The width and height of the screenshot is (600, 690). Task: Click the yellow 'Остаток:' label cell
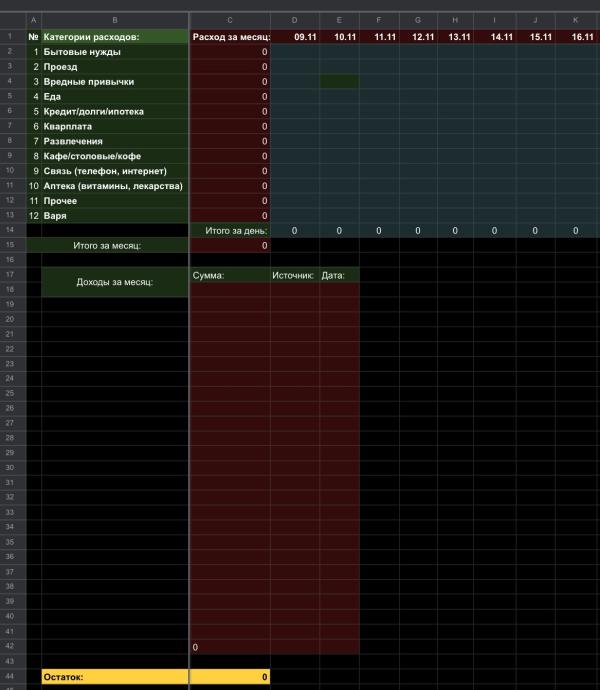click(115, 677)
